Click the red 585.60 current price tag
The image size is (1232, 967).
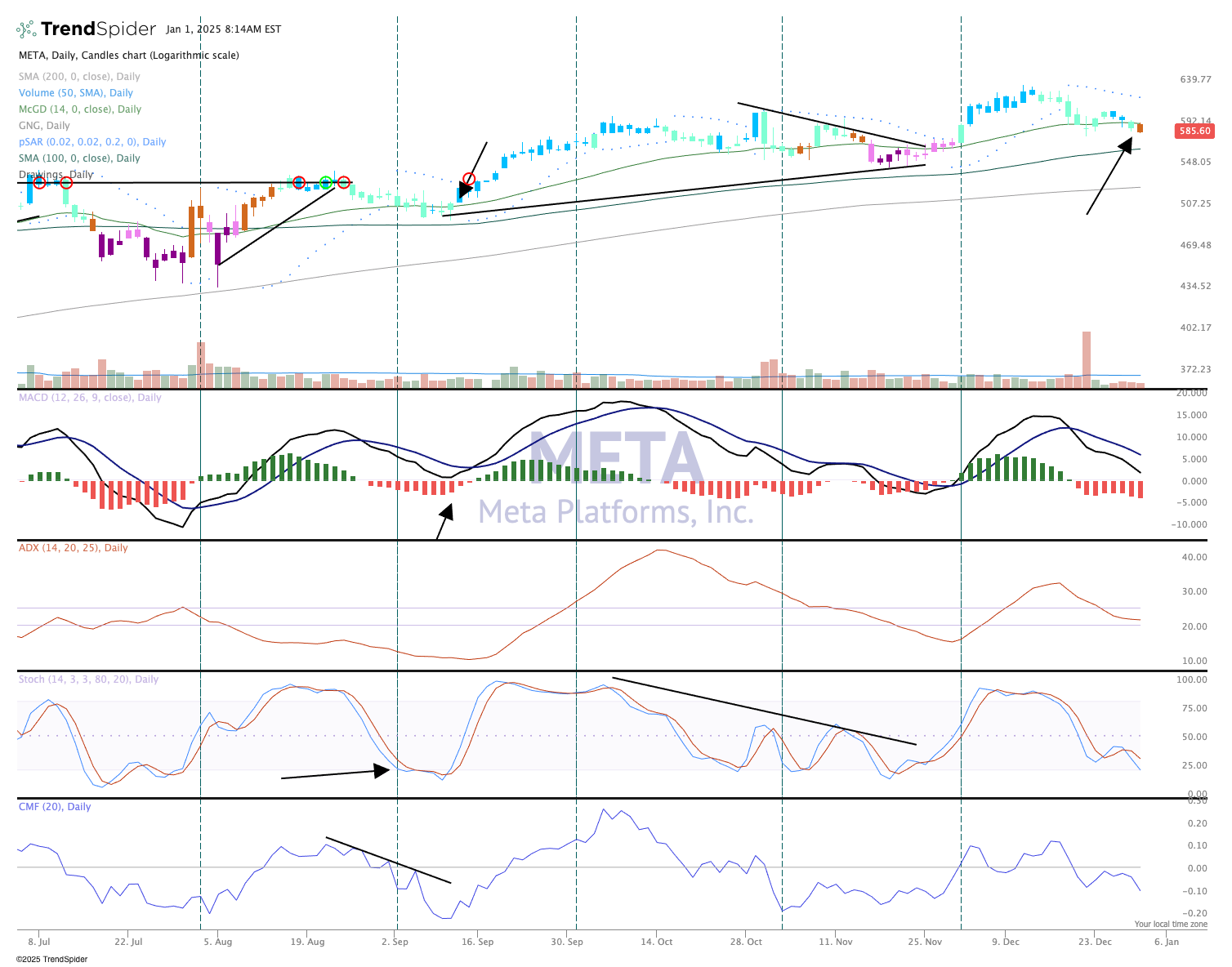click(1194, 131)
